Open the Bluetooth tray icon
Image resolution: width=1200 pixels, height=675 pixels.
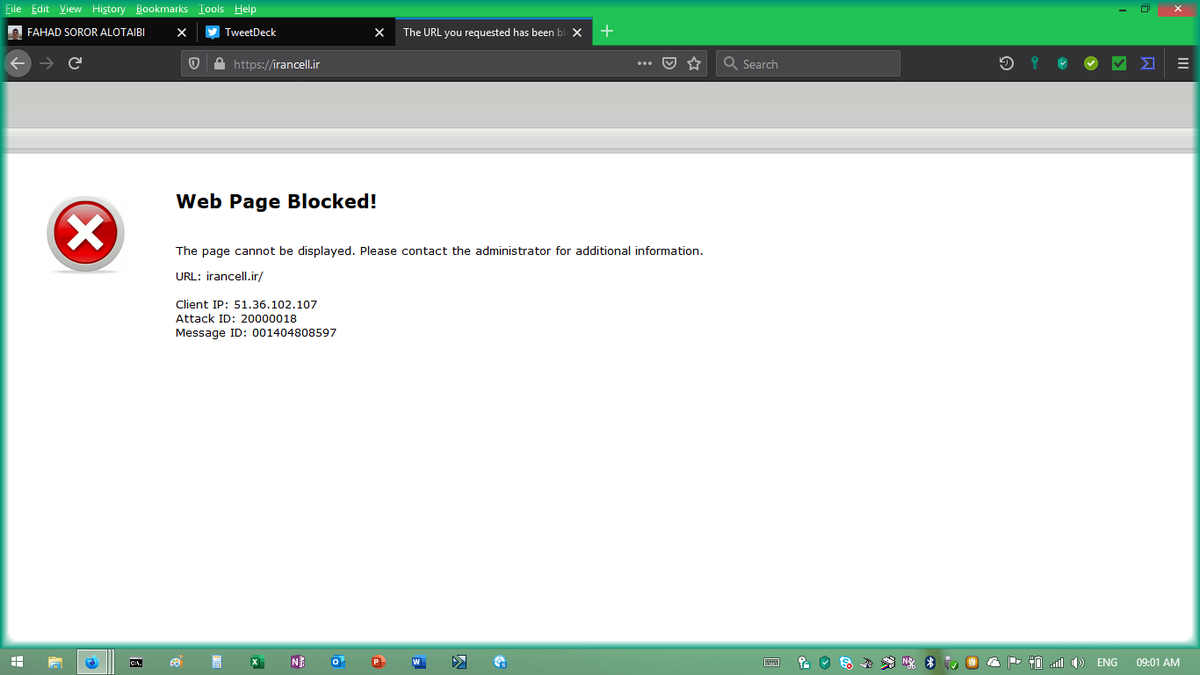[x=930, y=662]
